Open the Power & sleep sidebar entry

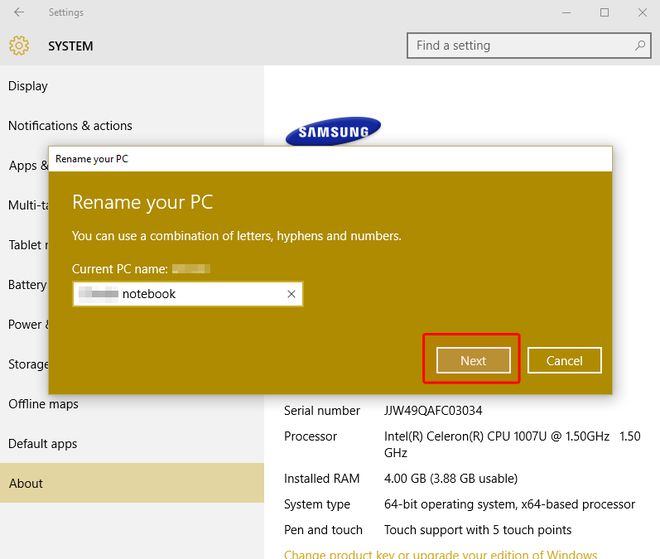[x=28, y=324]
